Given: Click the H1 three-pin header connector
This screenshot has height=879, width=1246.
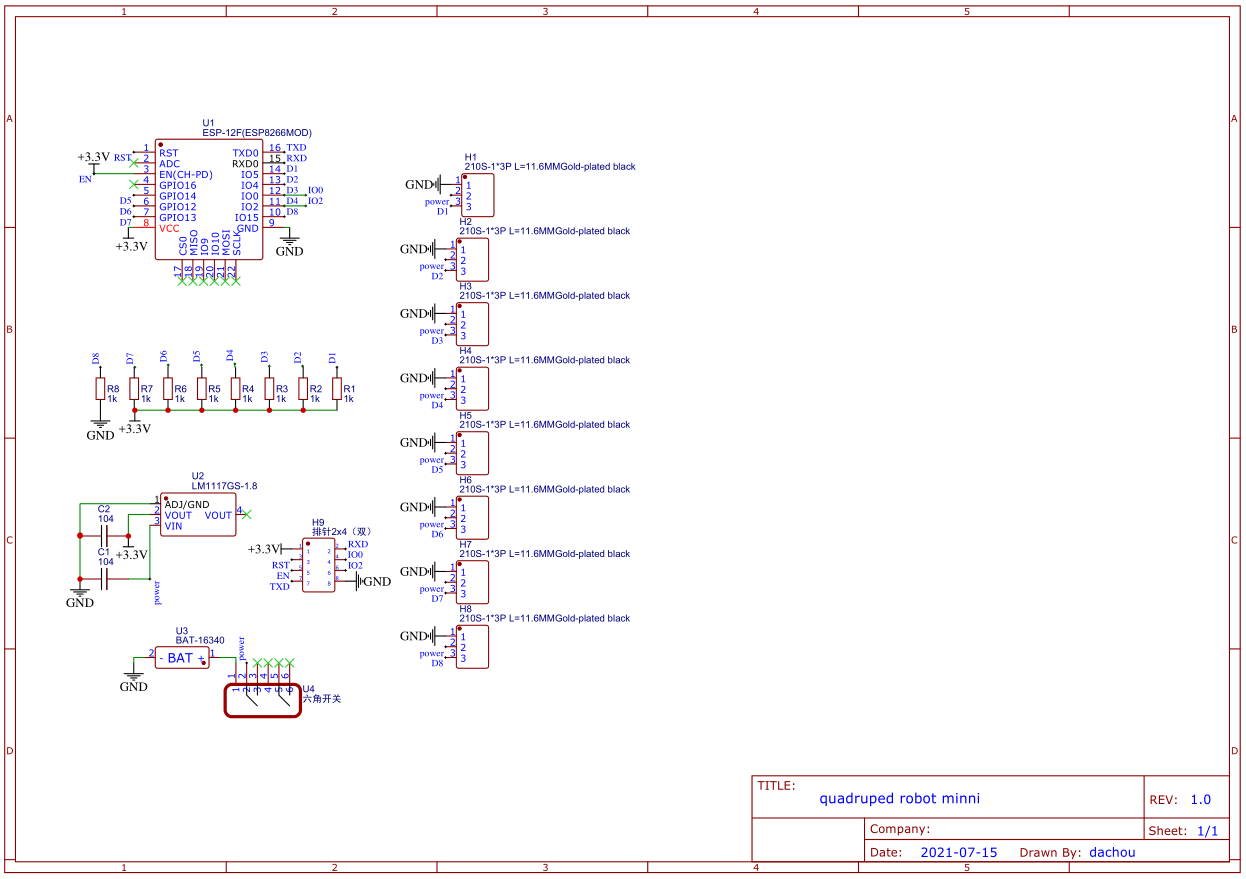Looking at the screenshot, I should pyautogui.click(x=477, y=195).
